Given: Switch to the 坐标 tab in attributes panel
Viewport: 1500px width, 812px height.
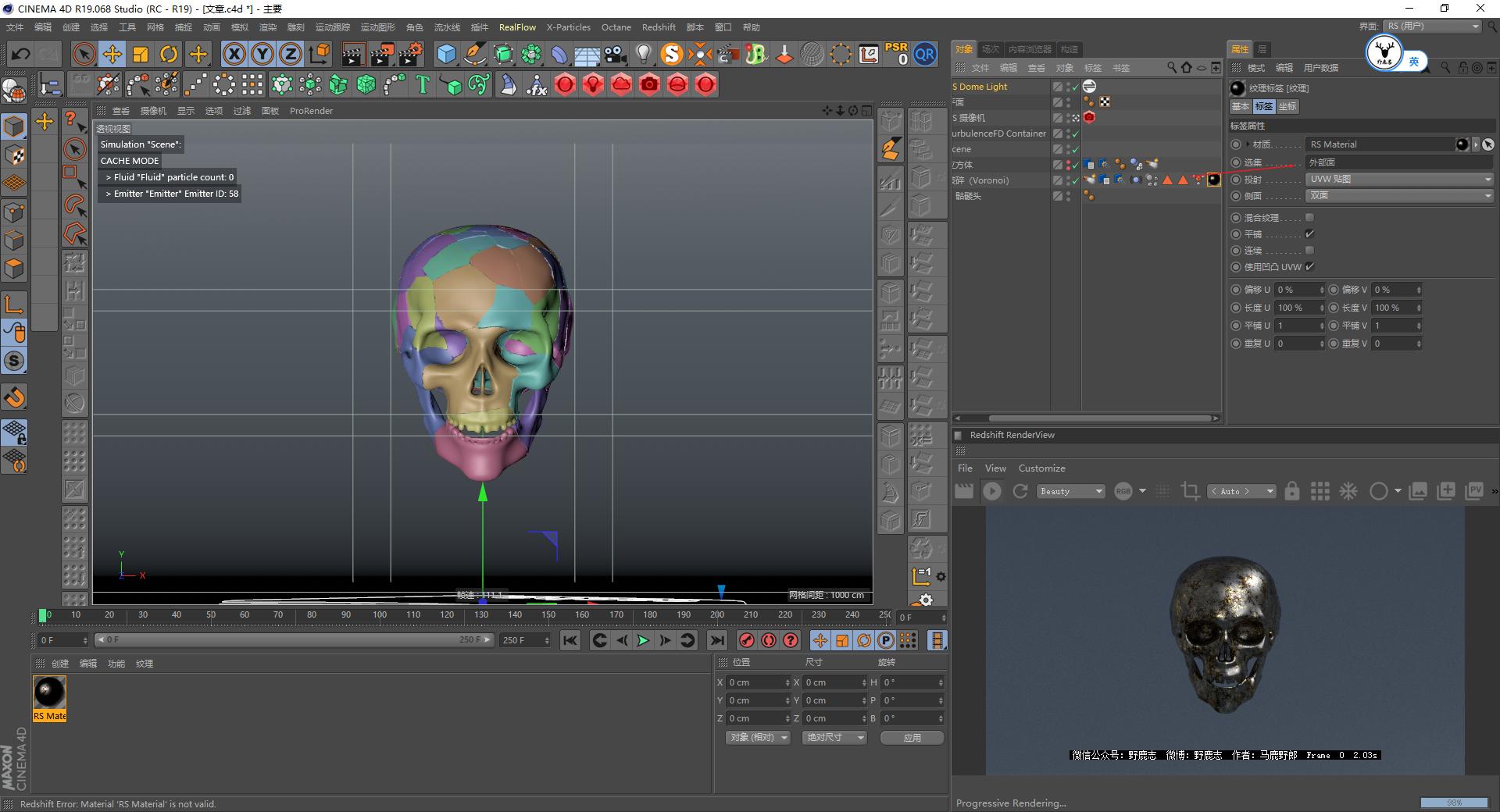Looking at the screenshot, I should (1287, 106).
